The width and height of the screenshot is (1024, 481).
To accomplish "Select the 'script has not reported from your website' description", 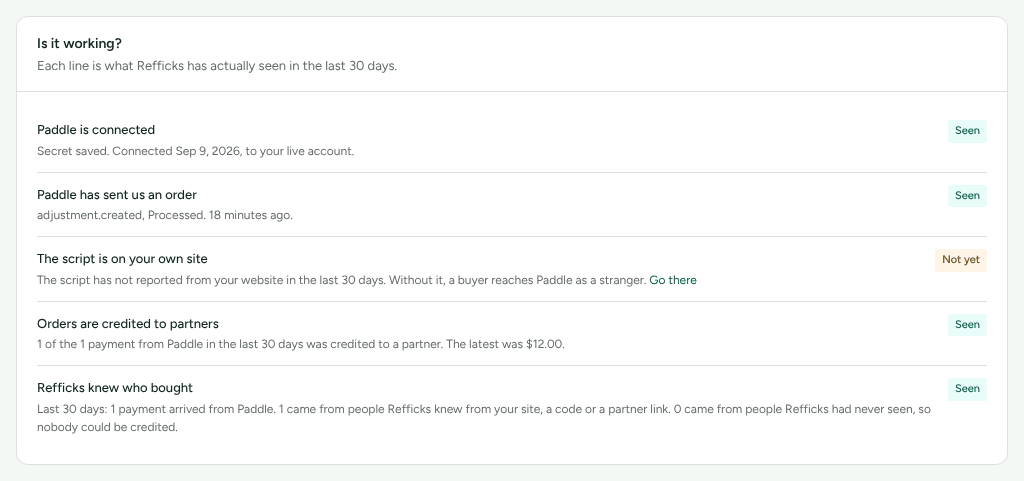I will [x=342, y=280].
